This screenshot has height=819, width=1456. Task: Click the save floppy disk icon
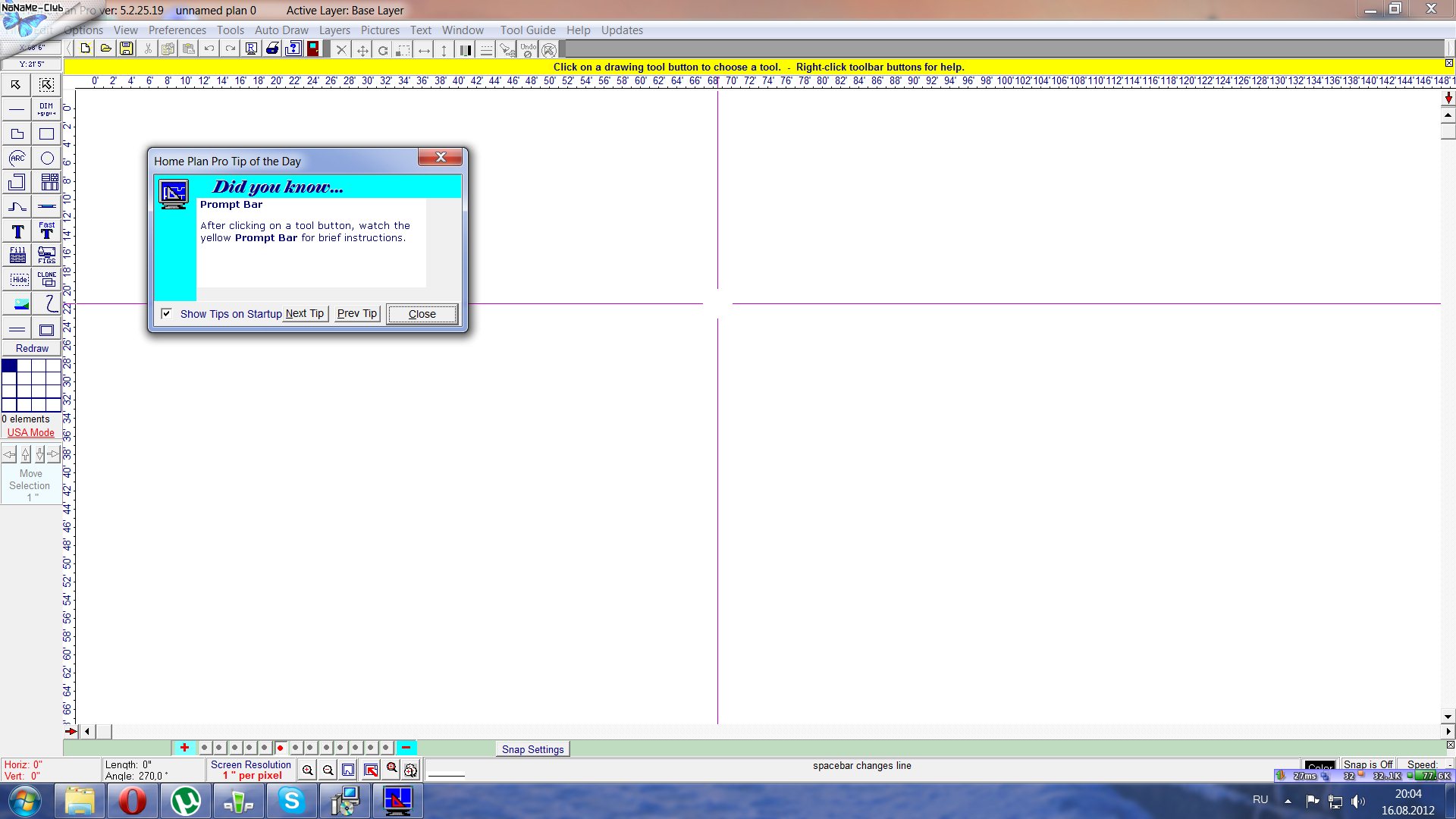tap(127, 49)
